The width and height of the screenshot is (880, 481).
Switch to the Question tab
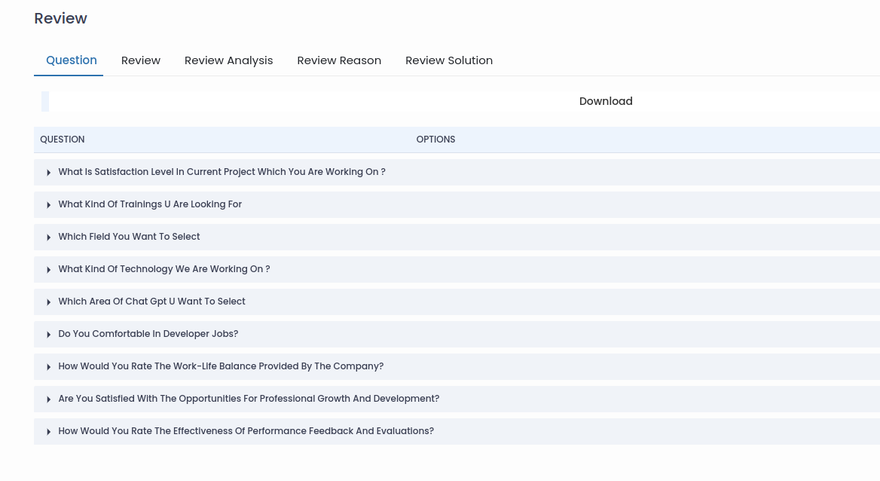click(x=71, y=60)
